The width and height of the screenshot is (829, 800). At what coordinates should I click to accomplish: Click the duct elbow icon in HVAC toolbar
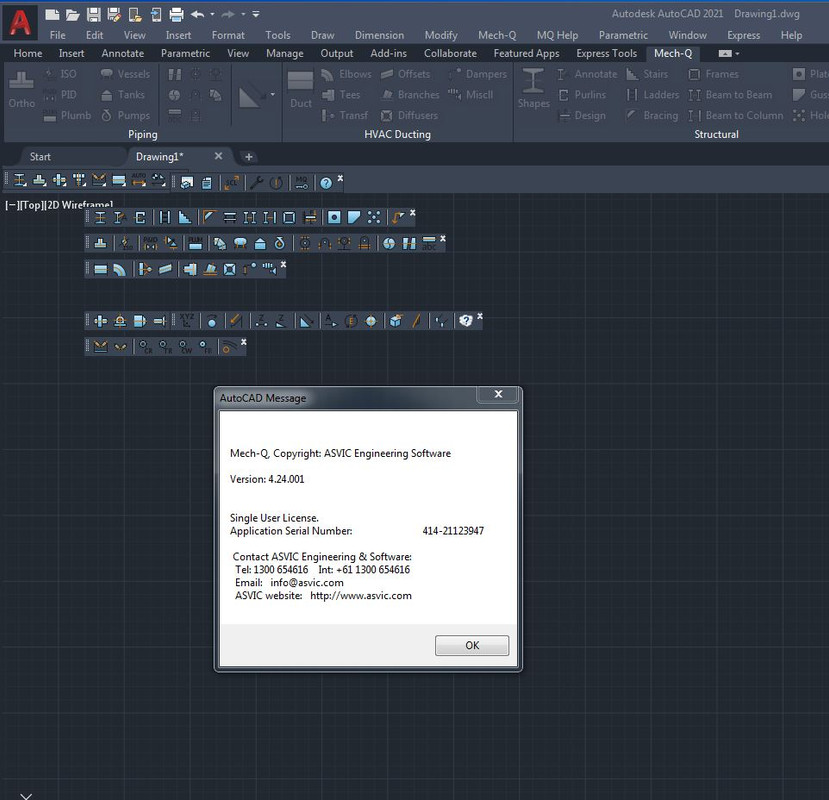tap(120, 270)
